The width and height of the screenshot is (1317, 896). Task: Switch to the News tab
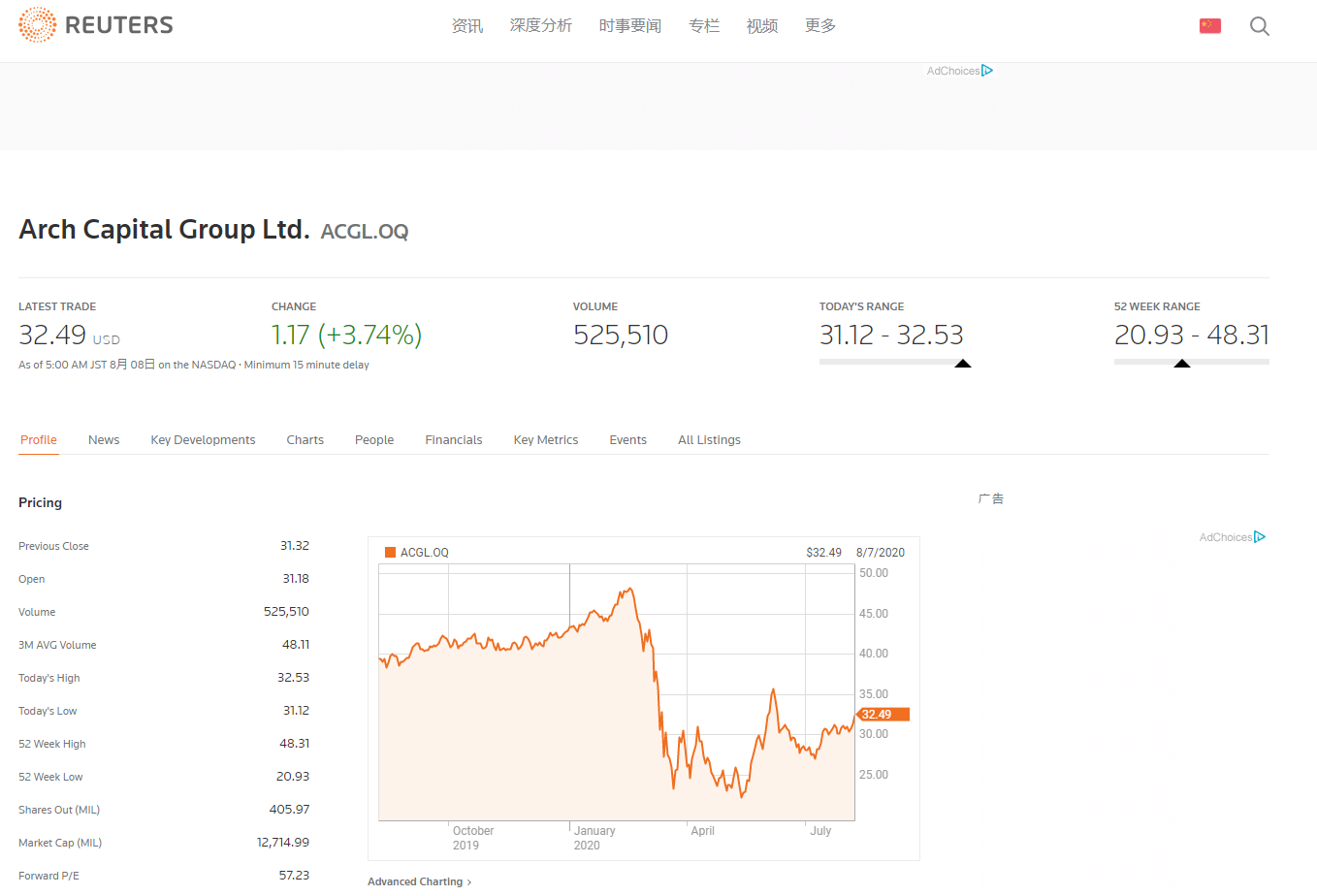104,440
